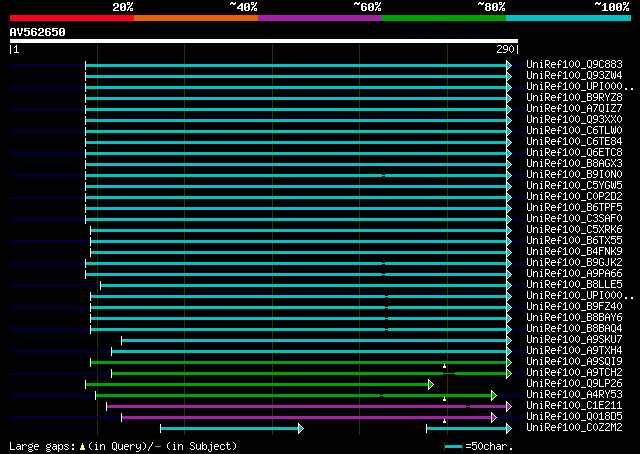
Task: Select the purple ~60% identity legend segment
Action: click(x=320, y=18)
